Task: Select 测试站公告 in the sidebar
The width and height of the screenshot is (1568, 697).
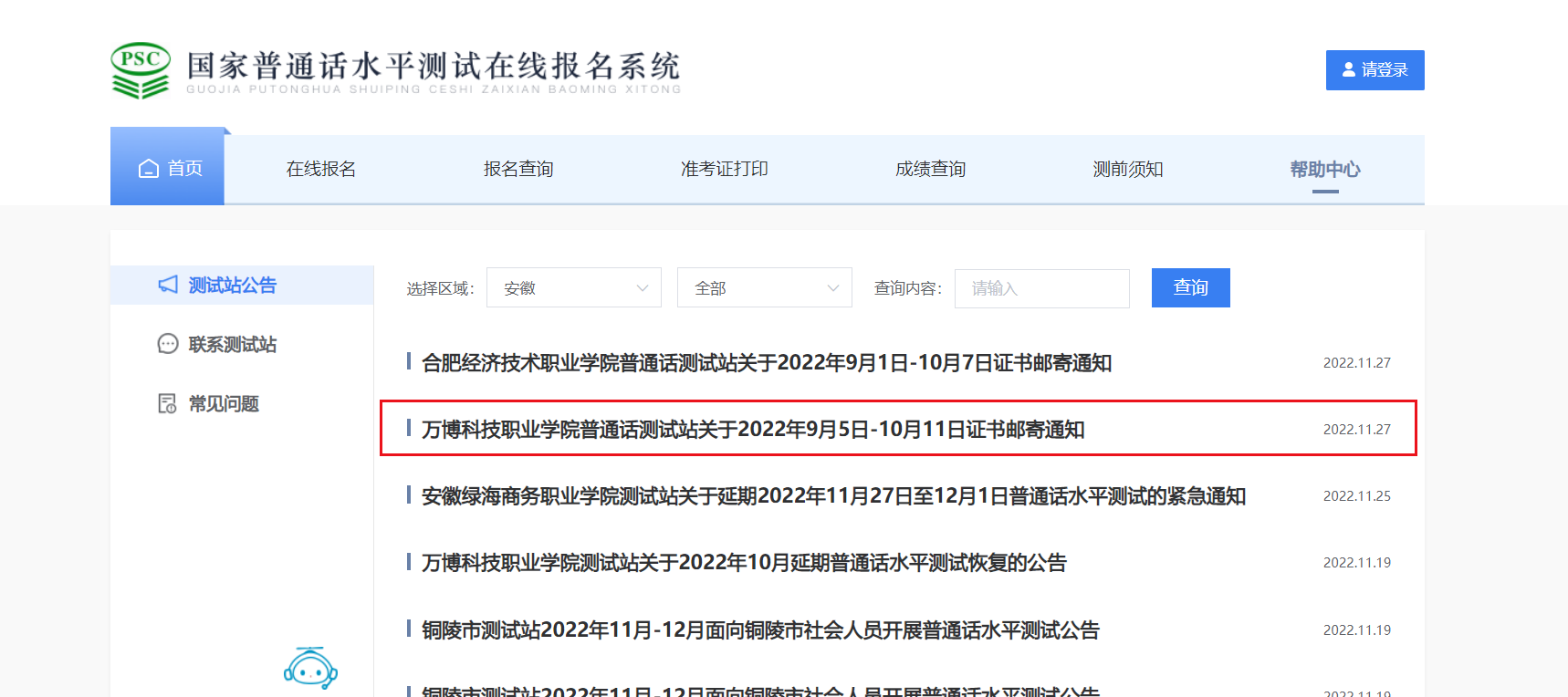Action: 242,285
